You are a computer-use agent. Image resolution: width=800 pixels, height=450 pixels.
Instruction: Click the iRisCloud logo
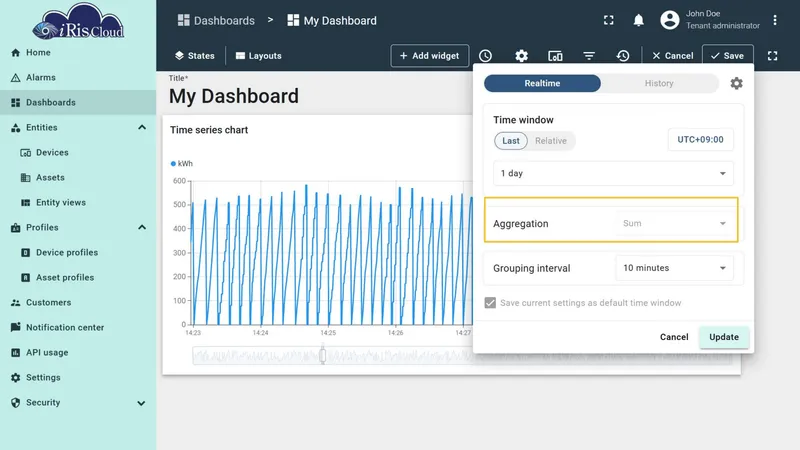78,21
